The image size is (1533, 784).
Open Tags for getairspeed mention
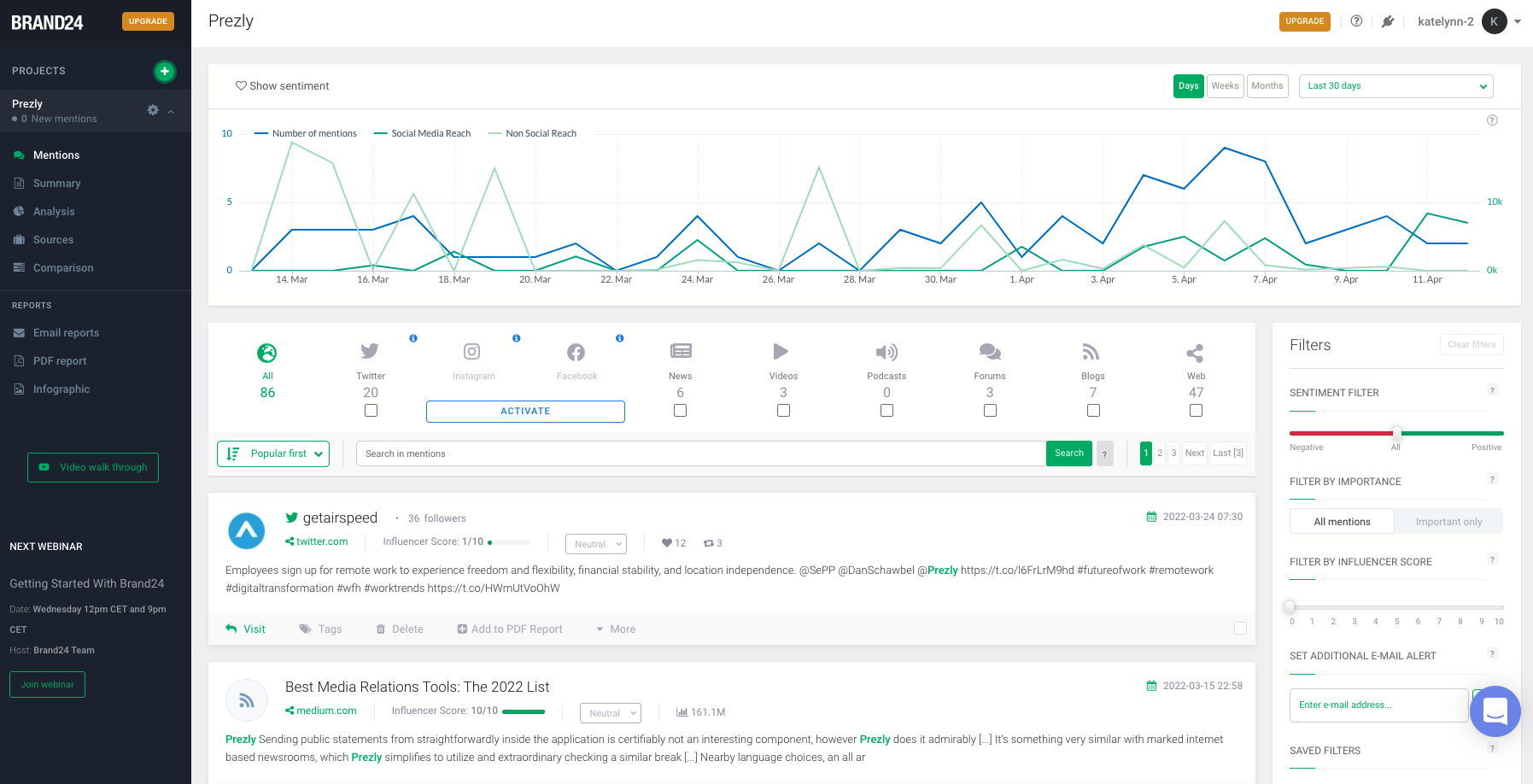tap(320, 629)
